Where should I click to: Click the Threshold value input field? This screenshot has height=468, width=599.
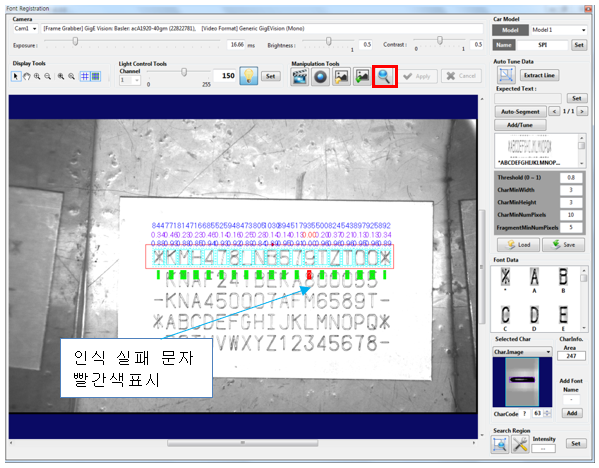571,178
